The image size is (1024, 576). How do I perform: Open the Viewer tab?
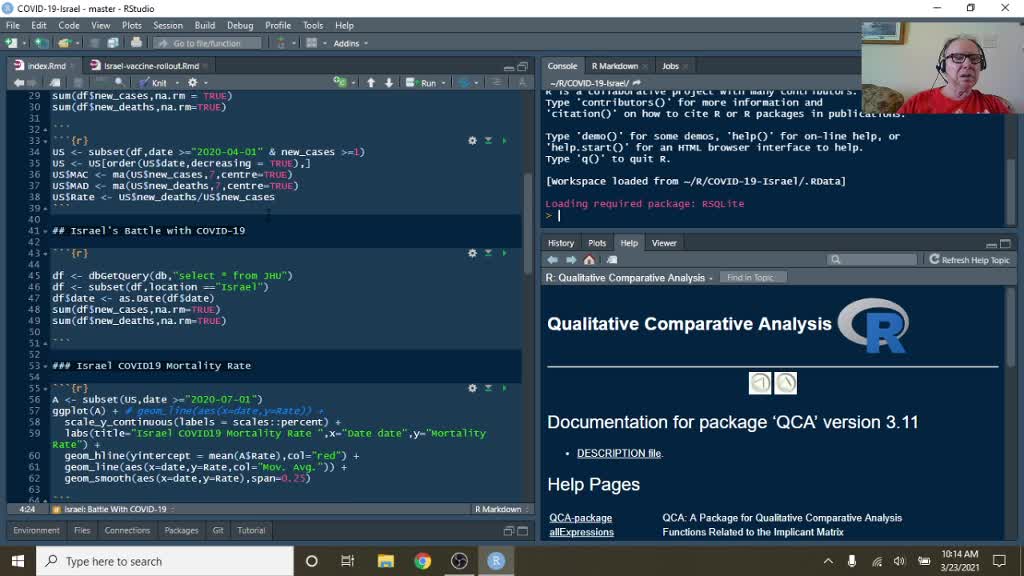(x=664, y=243)
